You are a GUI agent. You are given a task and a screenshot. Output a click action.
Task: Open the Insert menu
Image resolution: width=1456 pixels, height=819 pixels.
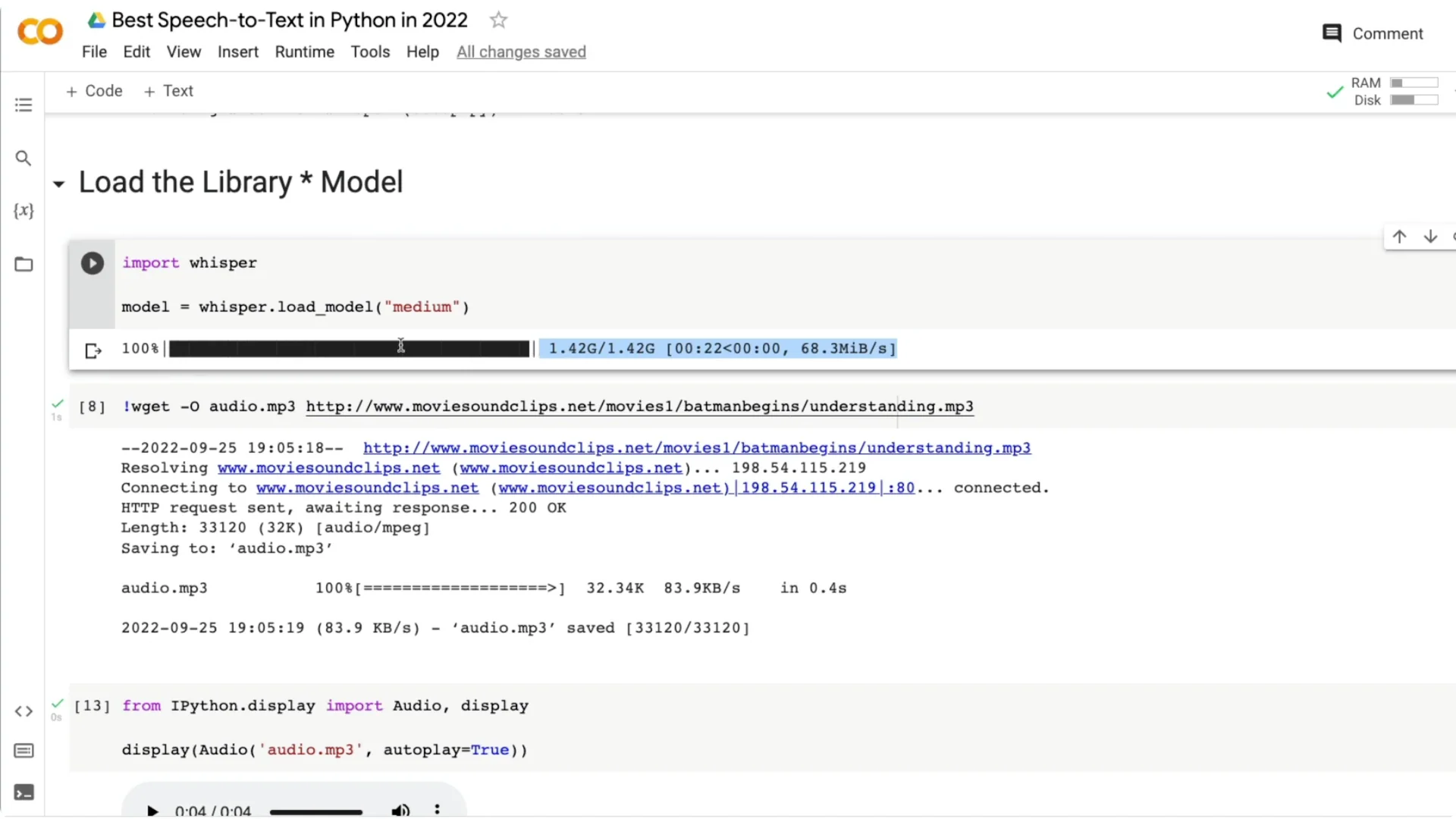click(237, 52)
